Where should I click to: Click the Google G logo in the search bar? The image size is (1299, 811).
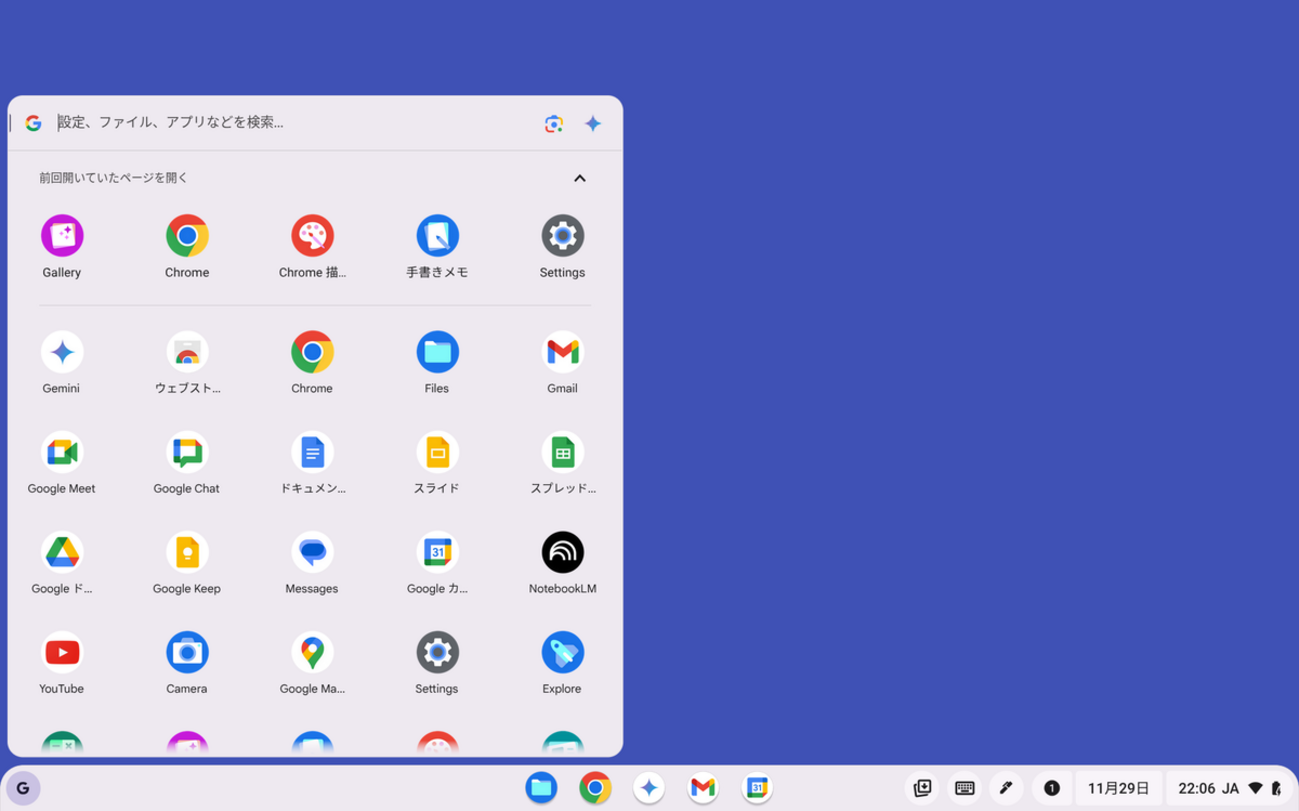coord(33,122)
